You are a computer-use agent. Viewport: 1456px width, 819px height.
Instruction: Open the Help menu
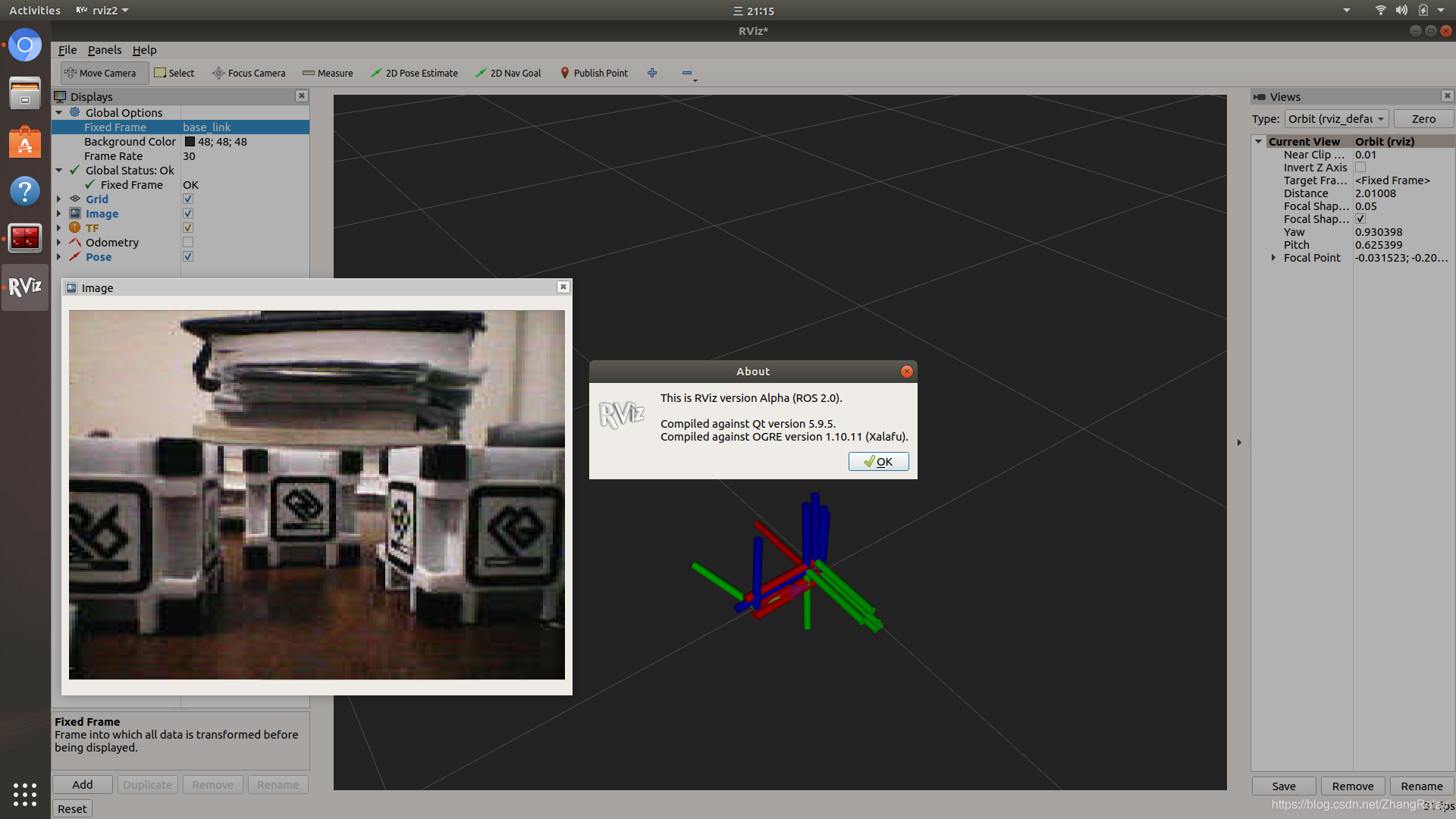point(144,50)
